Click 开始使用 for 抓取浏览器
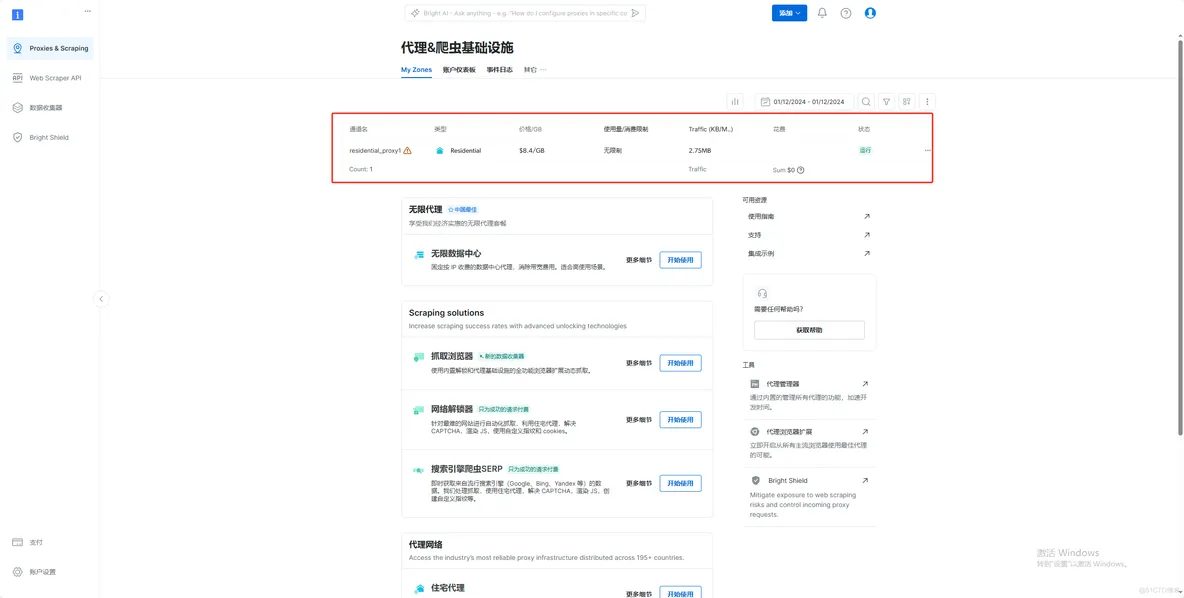The height and width of the screenshot is (598, 1184). tap(680, 363)
